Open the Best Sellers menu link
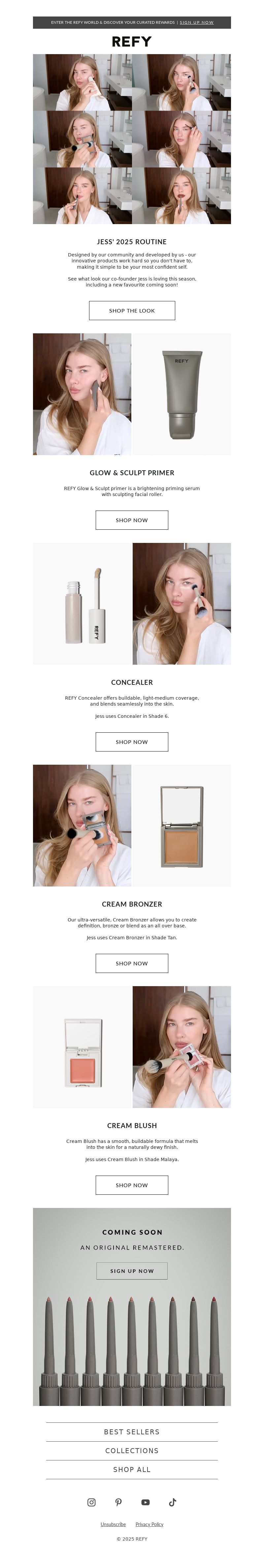264x1568 pixels. [x=132, y=1432]
